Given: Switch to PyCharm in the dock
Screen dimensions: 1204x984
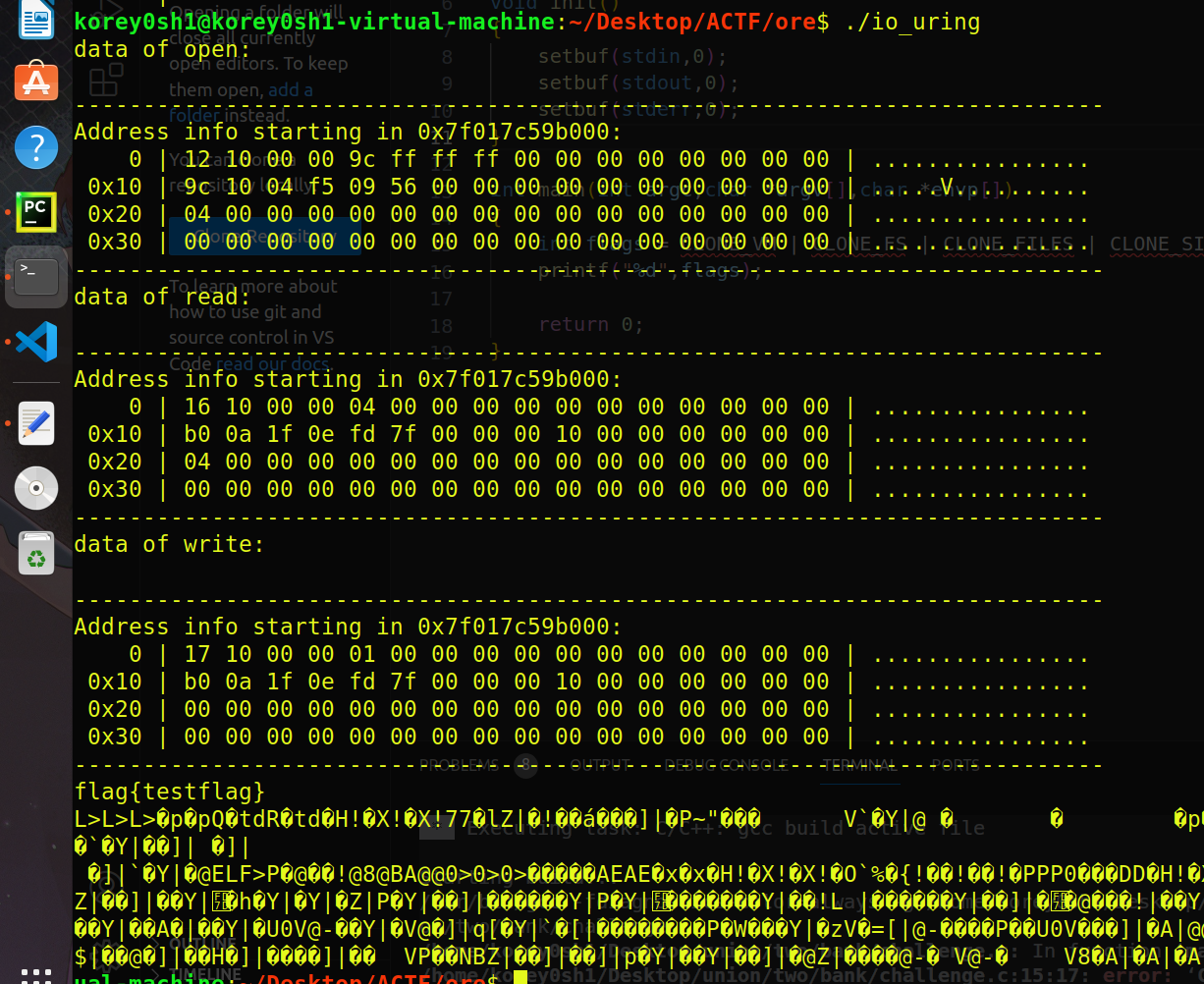Looking at the screenshot, I should tap(36, 212).
